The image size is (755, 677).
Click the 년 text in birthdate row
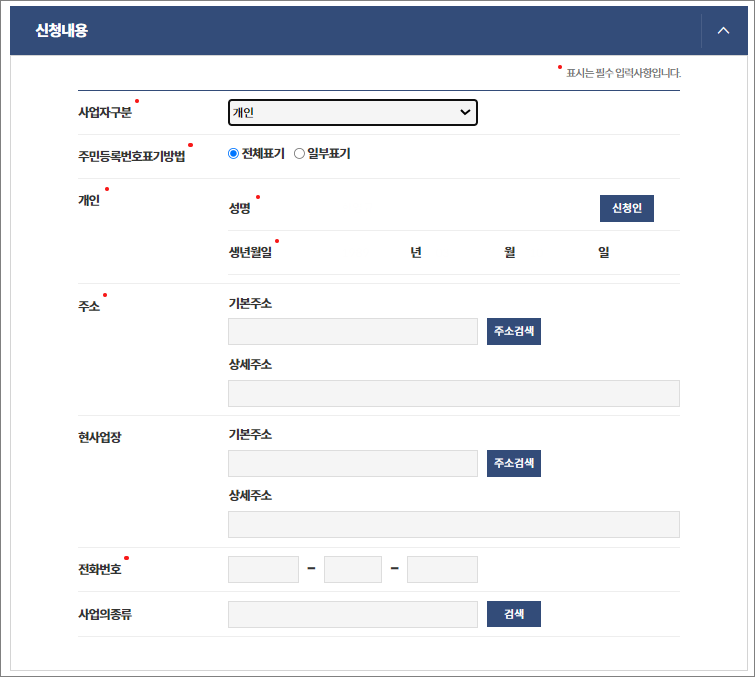point(416,252)
